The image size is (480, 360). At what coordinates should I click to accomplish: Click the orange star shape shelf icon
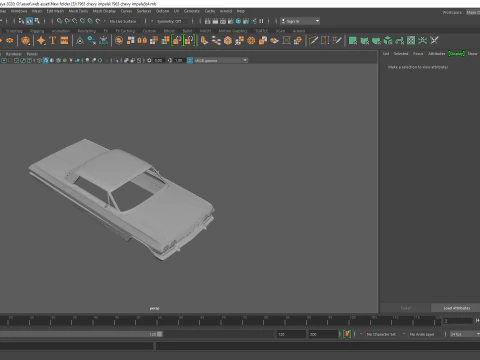[41, 41]
